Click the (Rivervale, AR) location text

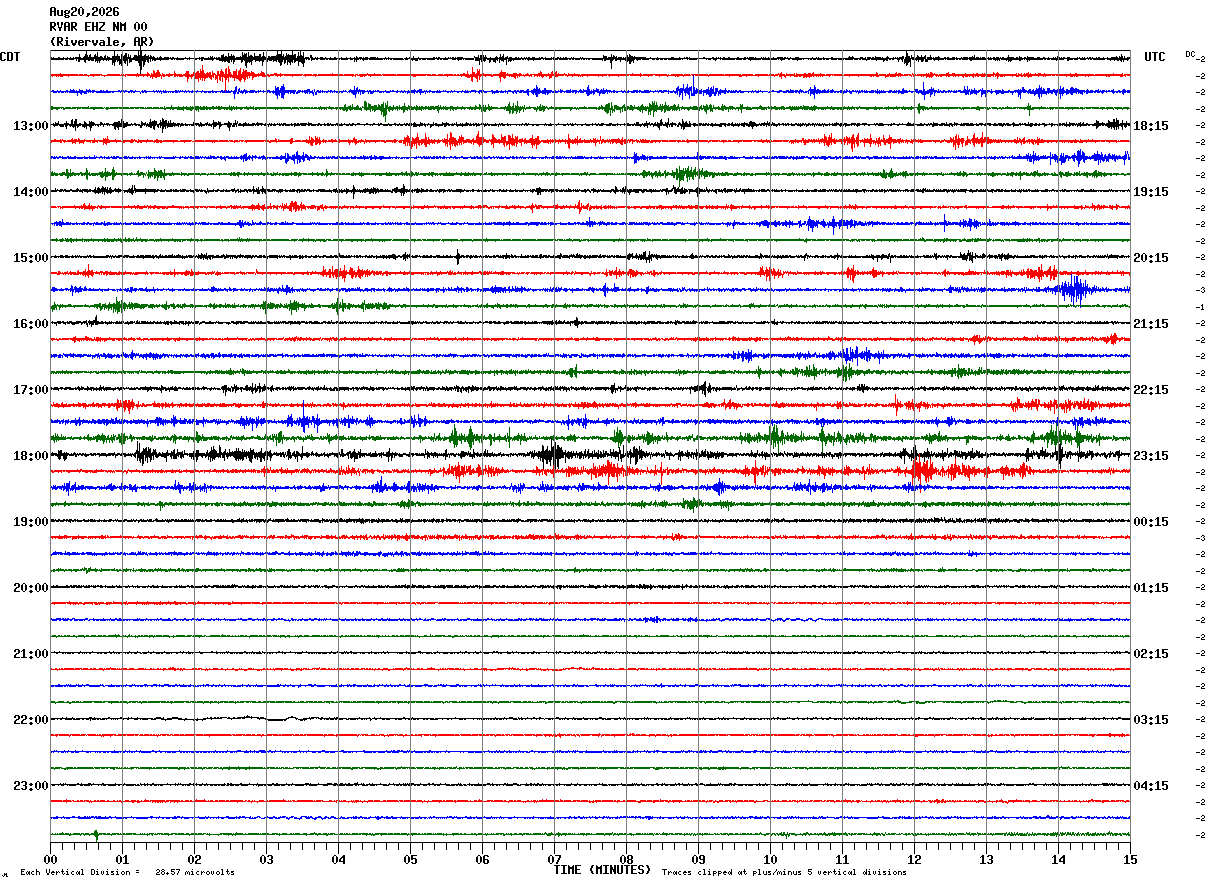(102, 42)
